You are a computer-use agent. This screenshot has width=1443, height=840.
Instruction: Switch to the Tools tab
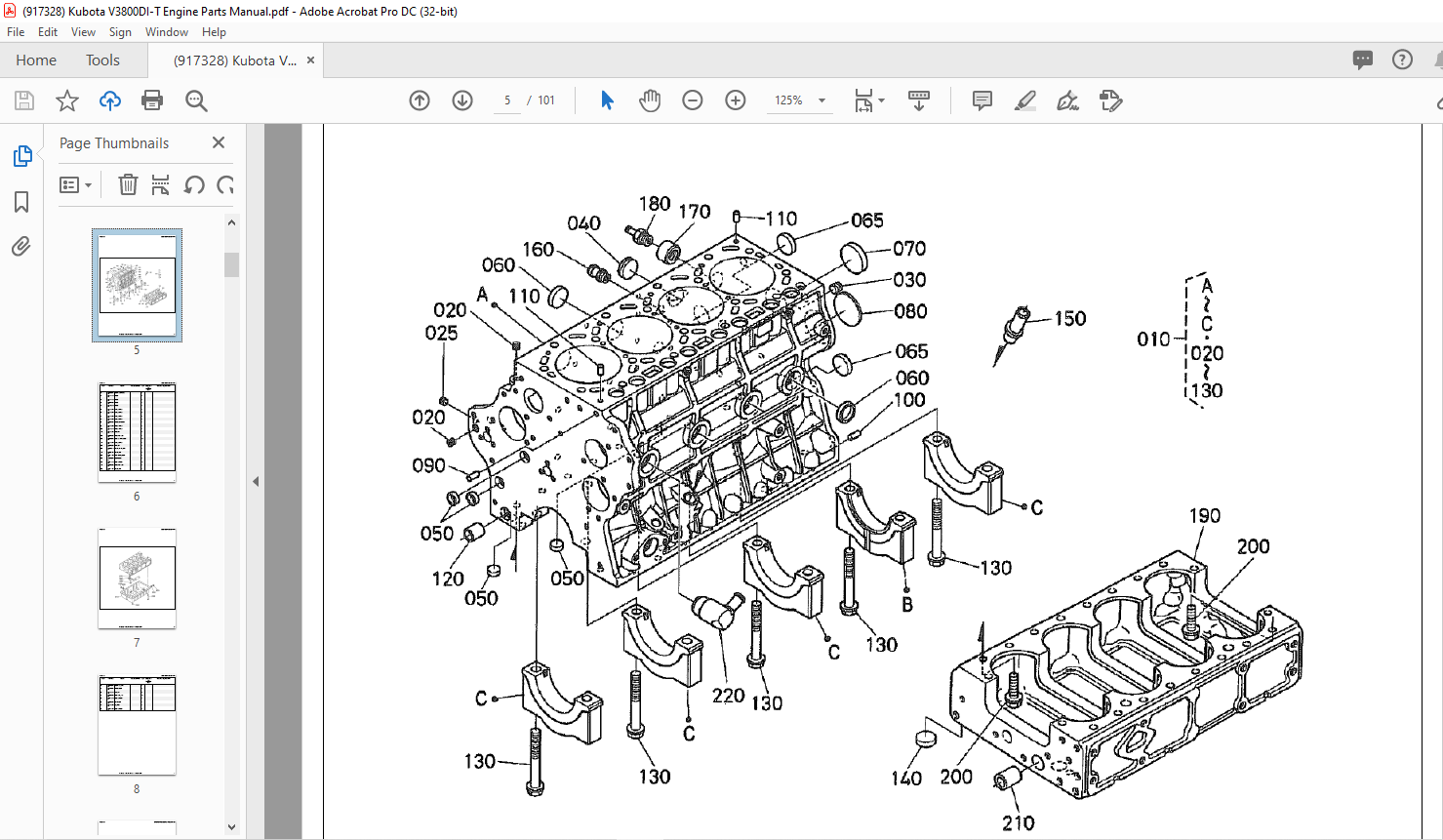[102, 60]
